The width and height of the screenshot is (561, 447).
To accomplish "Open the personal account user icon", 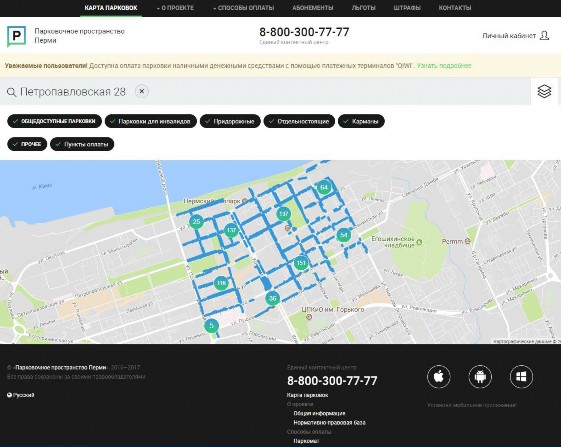I will click(544, 35).
